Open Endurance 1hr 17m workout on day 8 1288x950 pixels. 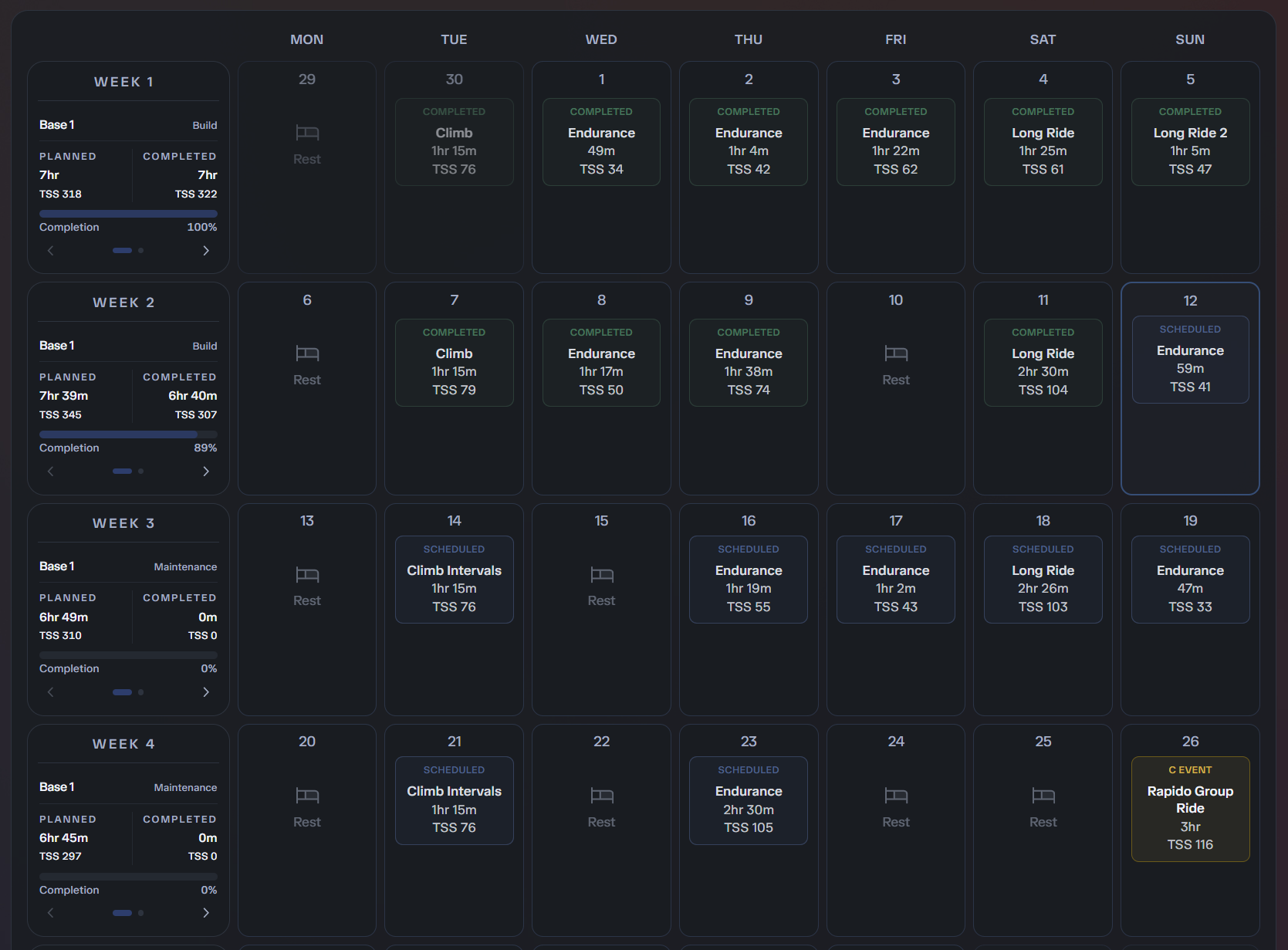(602, 363)
